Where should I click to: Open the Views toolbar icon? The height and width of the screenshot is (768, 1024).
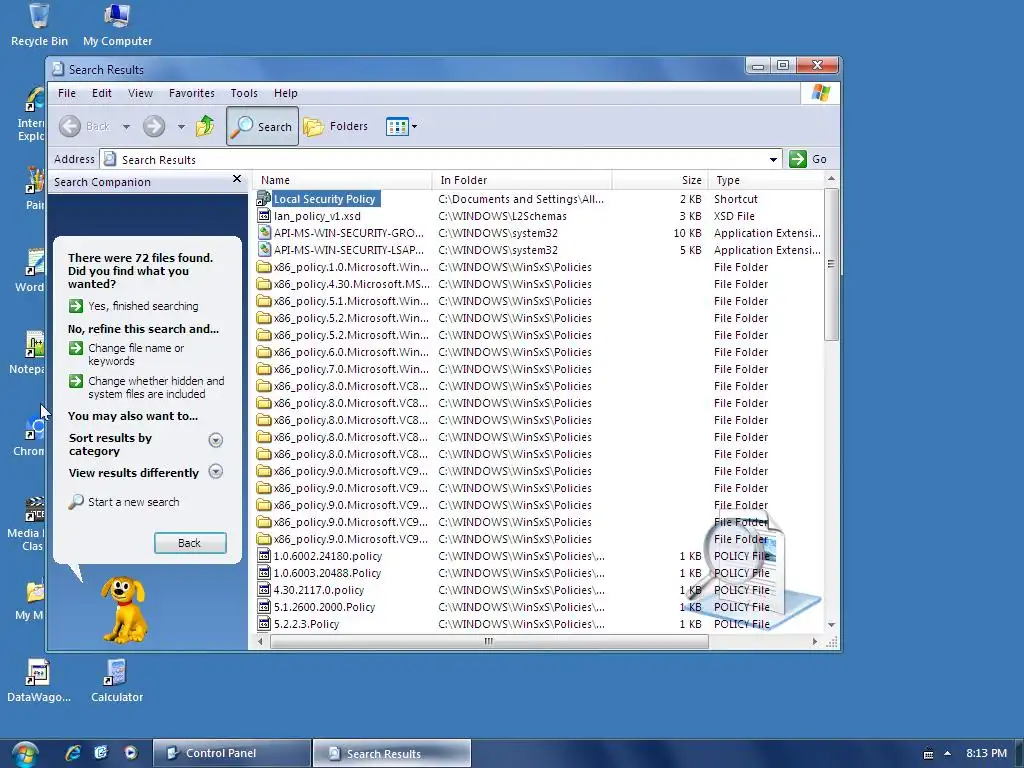coord(397,126)
